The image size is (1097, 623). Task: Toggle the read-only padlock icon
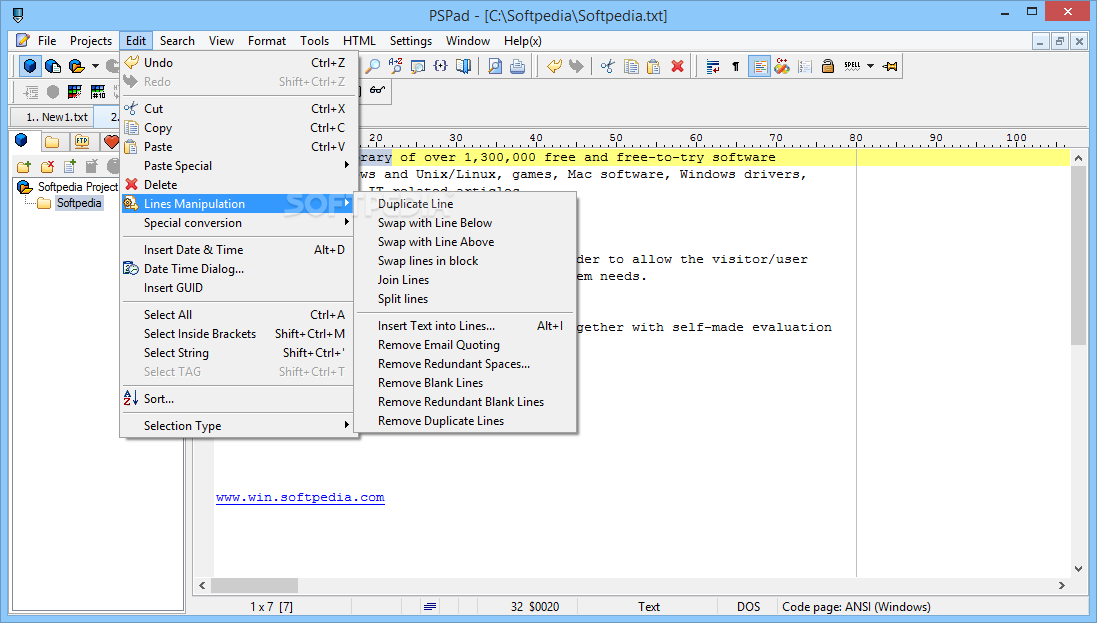828,66
